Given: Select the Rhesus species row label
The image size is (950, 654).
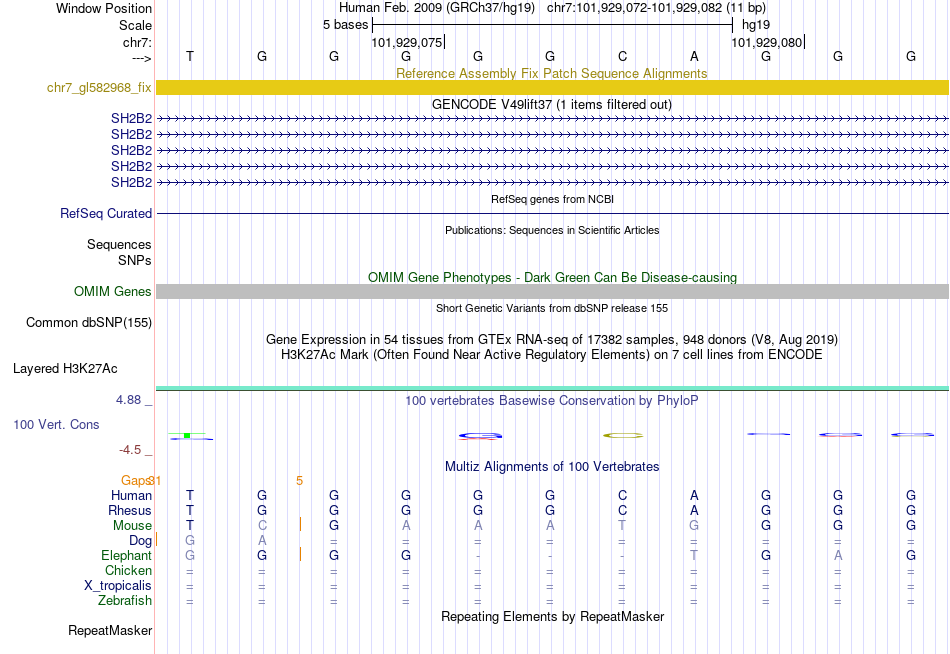Looking at the screenshot, I should [x=130, y=510].
